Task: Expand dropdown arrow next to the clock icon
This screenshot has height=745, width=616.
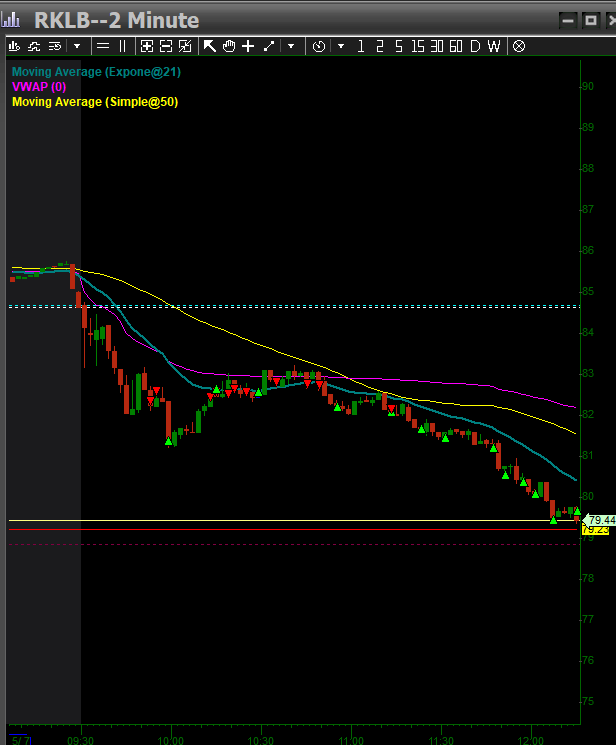Action: tap(341, 46)
